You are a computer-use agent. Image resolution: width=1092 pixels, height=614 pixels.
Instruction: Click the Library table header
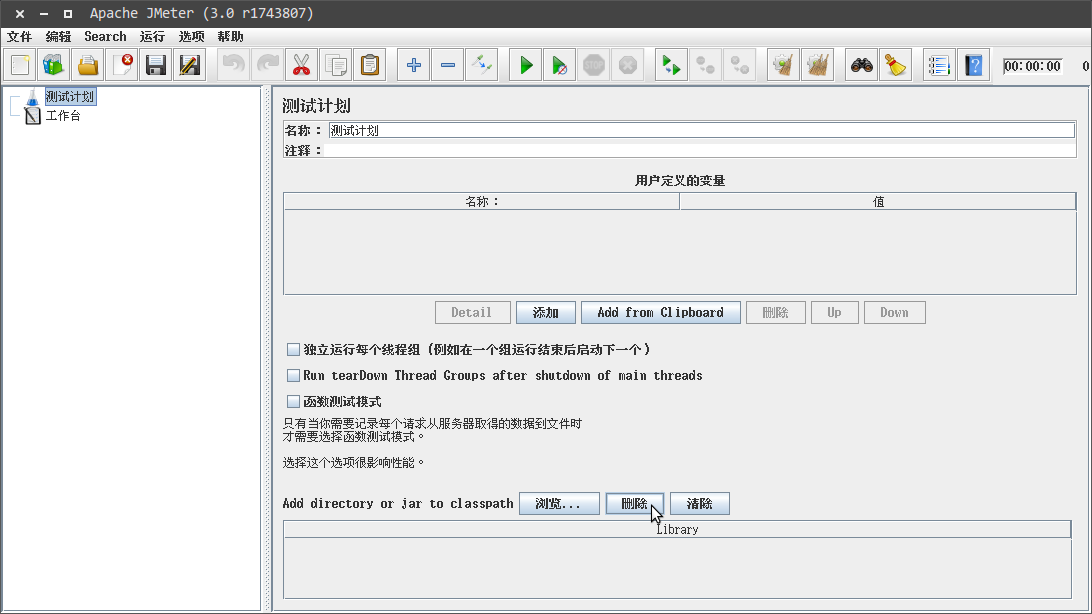click(677, 529)
